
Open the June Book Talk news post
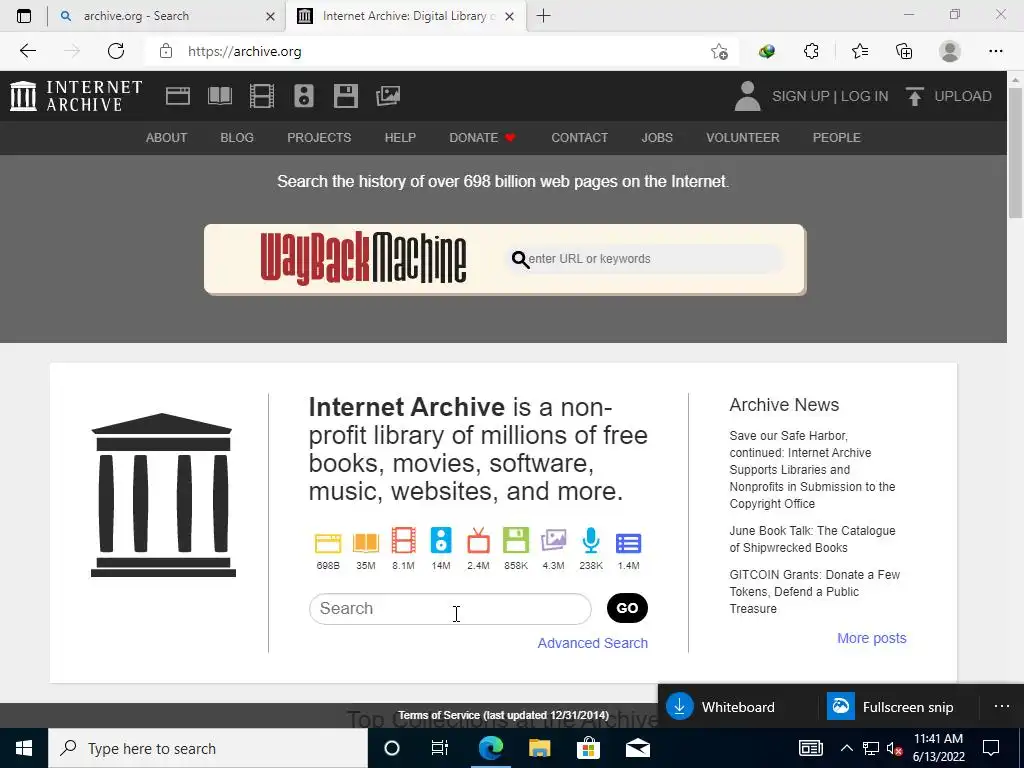click(x=812, y=539)
